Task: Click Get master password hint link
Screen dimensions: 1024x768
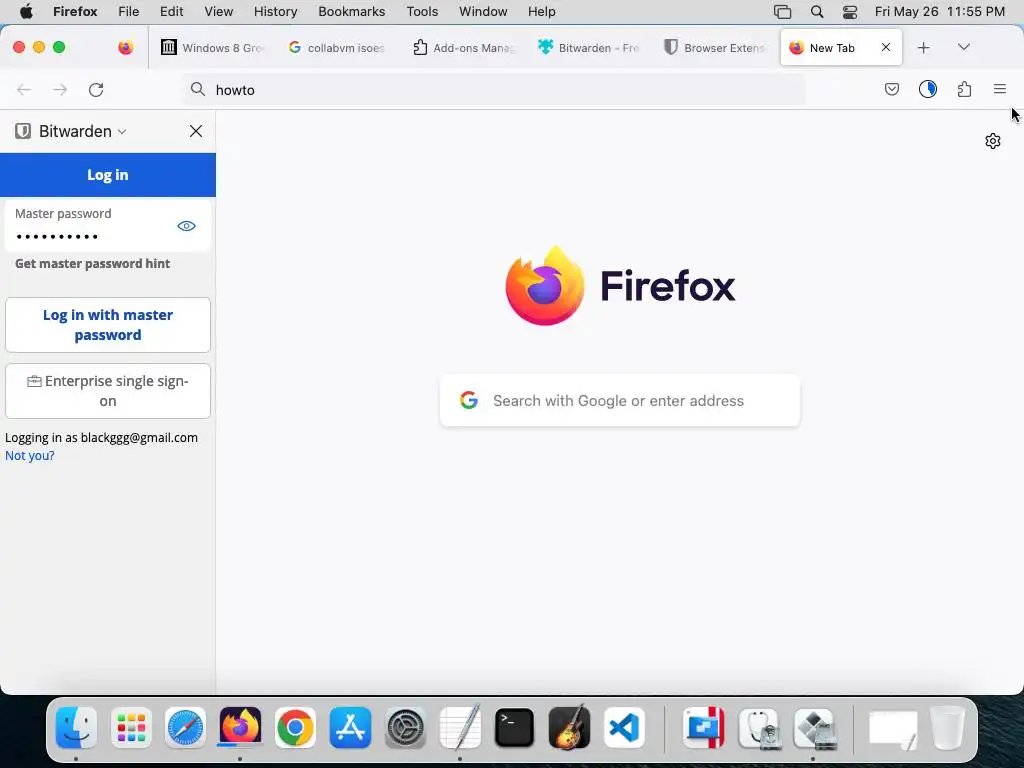Action: coord(93,263)
